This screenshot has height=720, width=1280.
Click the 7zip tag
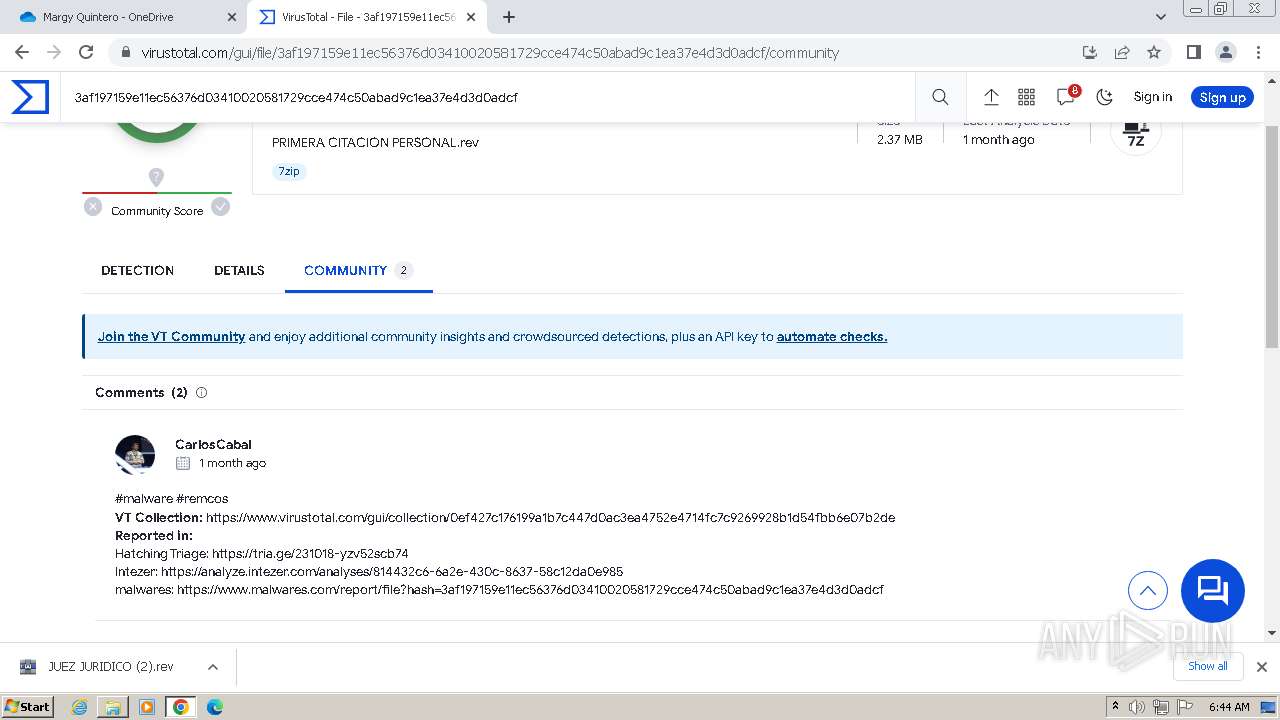click(289, 171)
